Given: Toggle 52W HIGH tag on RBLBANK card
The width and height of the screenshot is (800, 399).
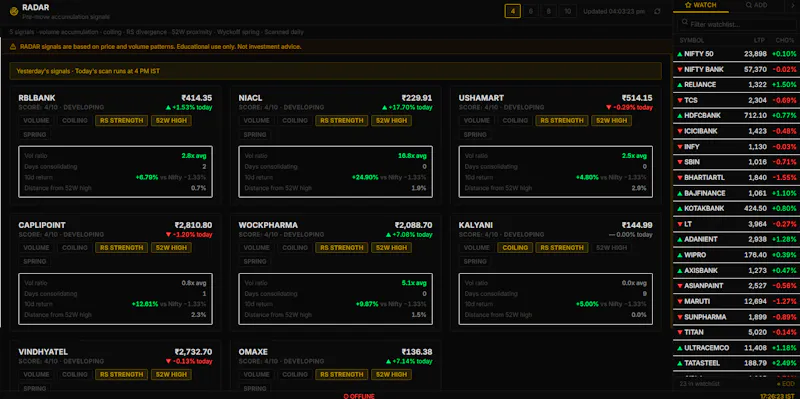Looking at the screenshot, I should (171, 121).
